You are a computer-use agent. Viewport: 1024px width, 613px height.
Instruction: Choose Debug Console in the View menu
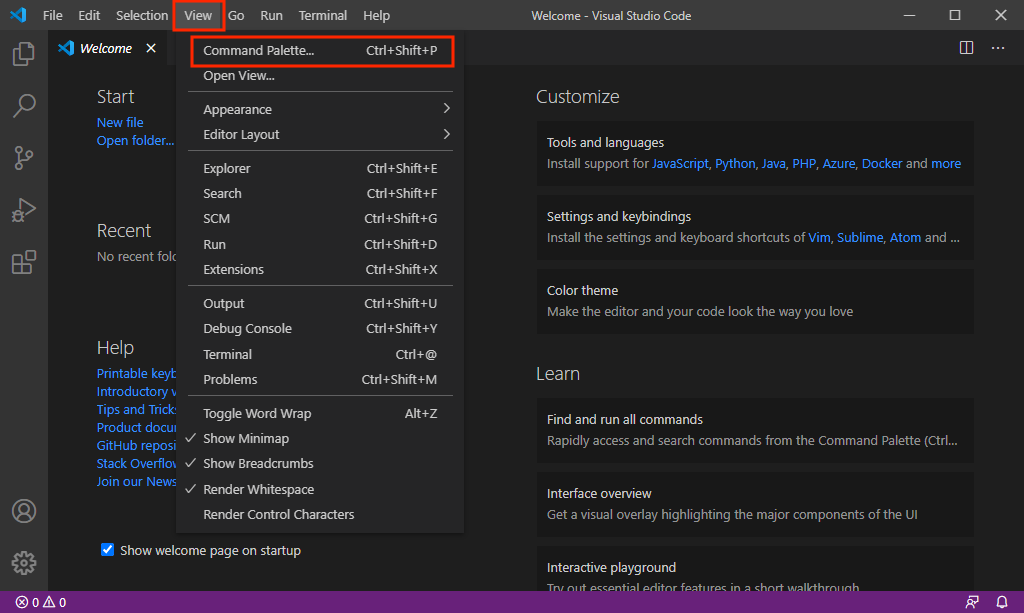320,328
